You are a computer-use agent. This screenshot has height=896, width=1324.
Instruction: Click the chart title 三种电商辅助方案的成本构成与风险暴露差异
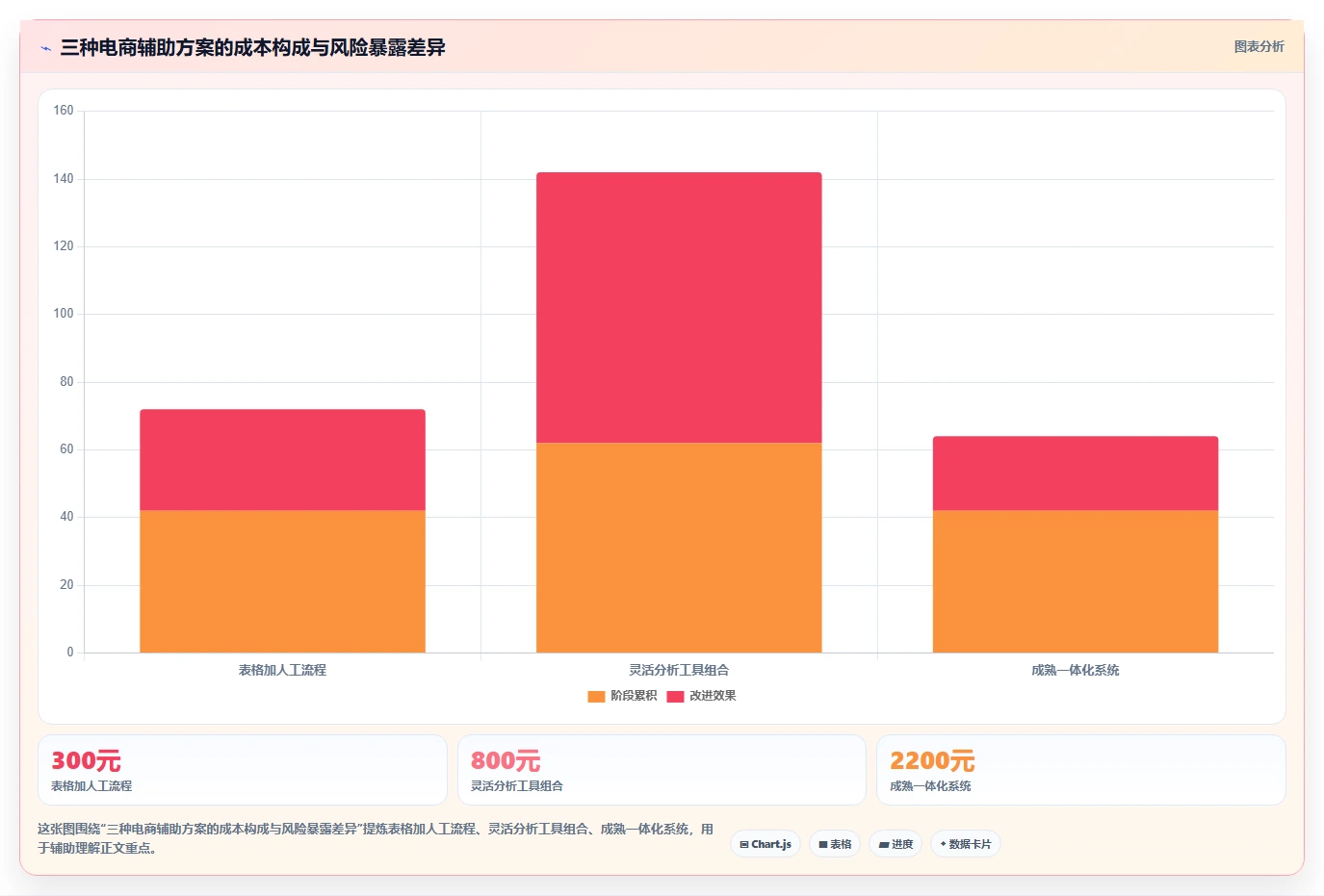click(252, 47)
